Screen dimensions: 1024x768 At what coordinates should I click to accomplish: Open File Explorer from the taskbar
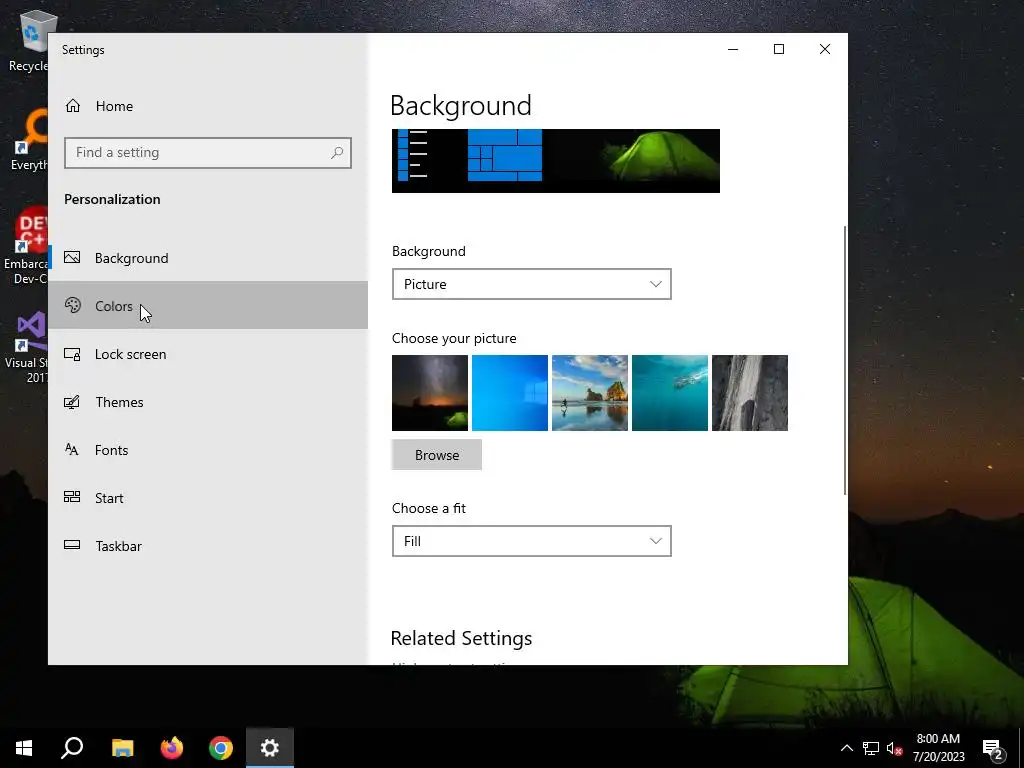122,748
